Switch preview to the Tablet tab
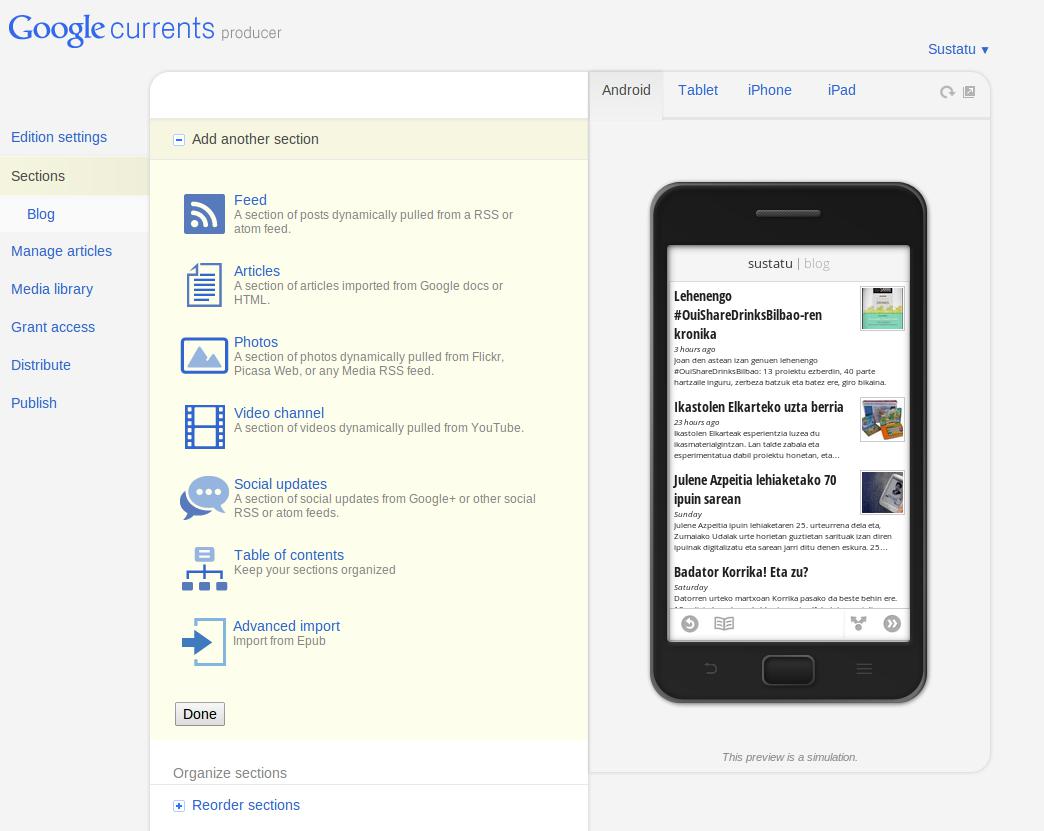Screen dimensions: 1044x831 (697, 90)
